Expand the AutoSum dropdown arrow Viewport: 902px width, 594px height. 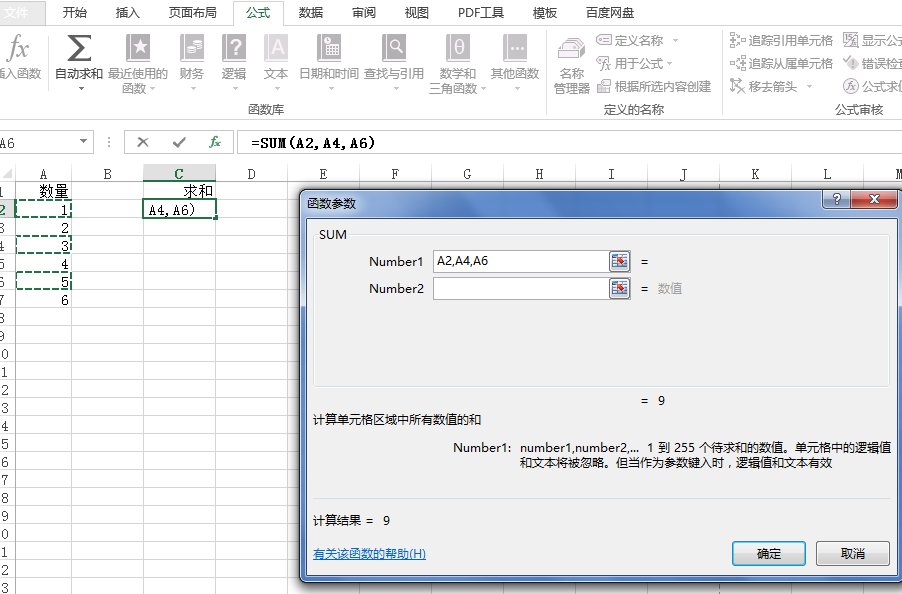pyautogui.click(x=81, y=89)
